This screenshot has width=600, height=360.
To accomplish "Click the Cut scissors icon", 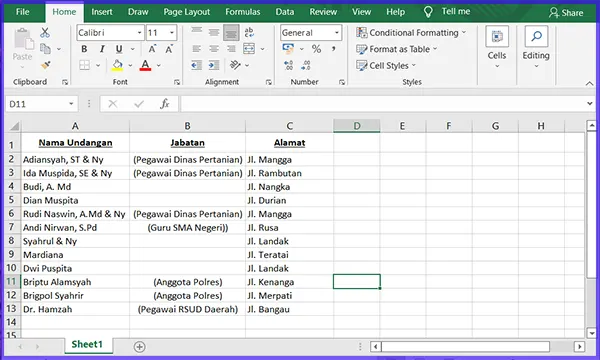I will [x=45, y=33].
